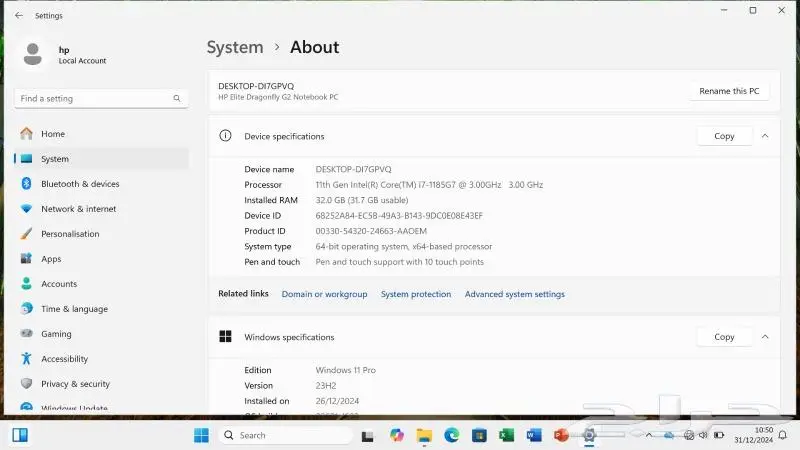Open the clock showing 10:50 31/12/2024
This screenshot has width=800, height=450.
[x=754, y=435]
